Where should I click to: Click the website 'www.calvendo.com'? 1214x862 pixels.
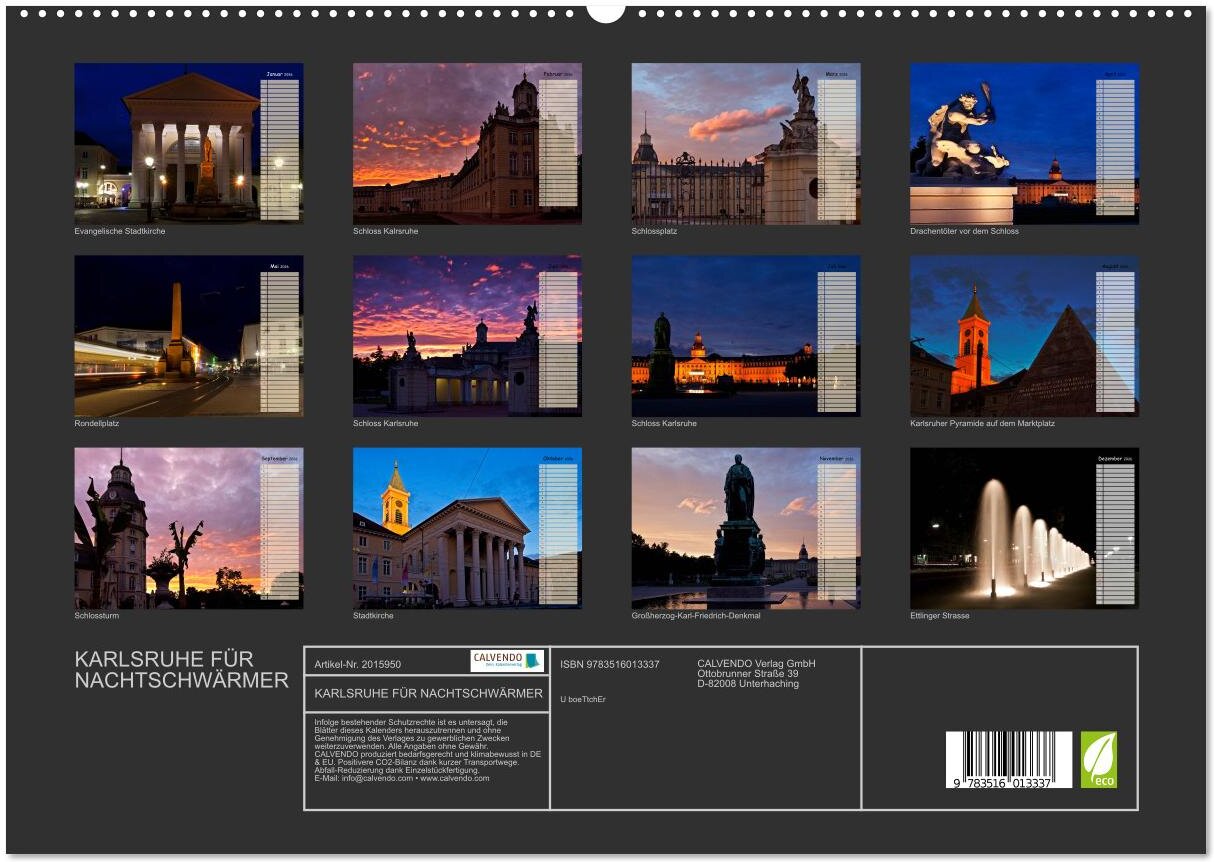coord(455,778)
